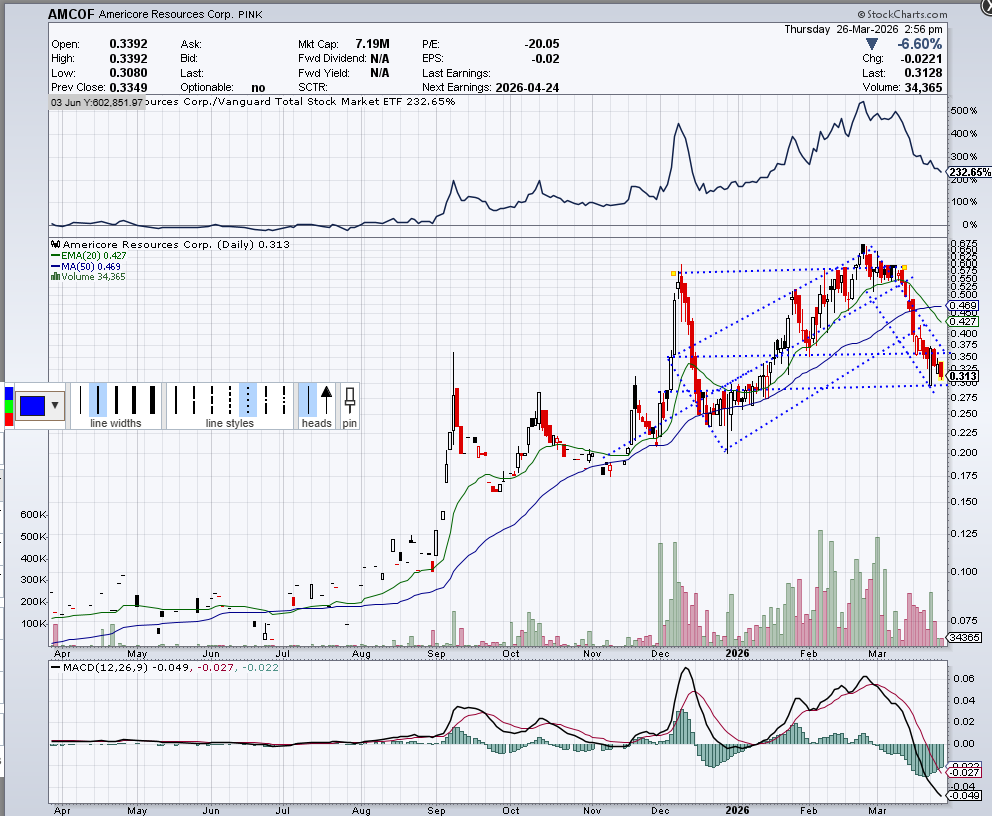The width and height of the screenshot is (992, 816).
Task: Click the Next Earnings 2026-04-24 date
Action: point(527,88)
